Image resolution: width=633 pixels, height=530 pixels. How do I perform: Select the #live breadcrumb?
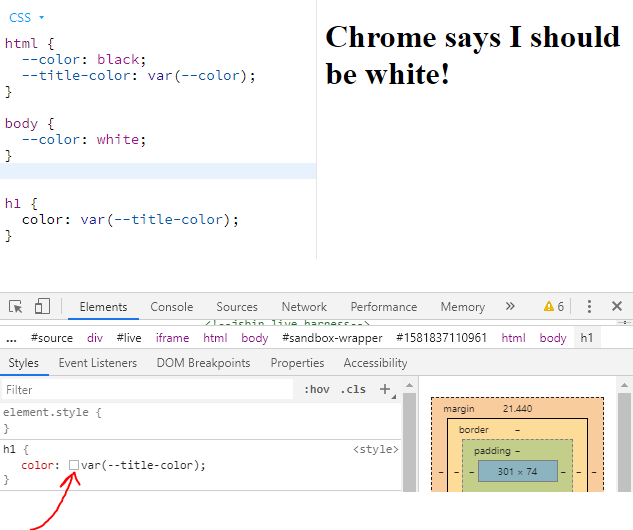coord(129,338)
